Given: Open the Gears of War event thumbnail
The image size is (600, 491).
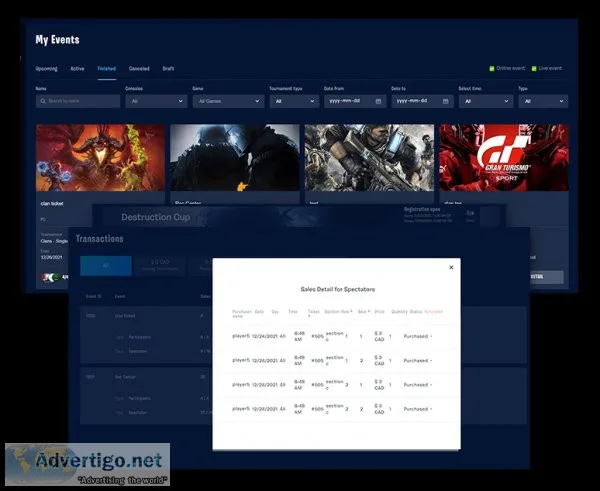Looking at the screenshot, I should [369, 157].
